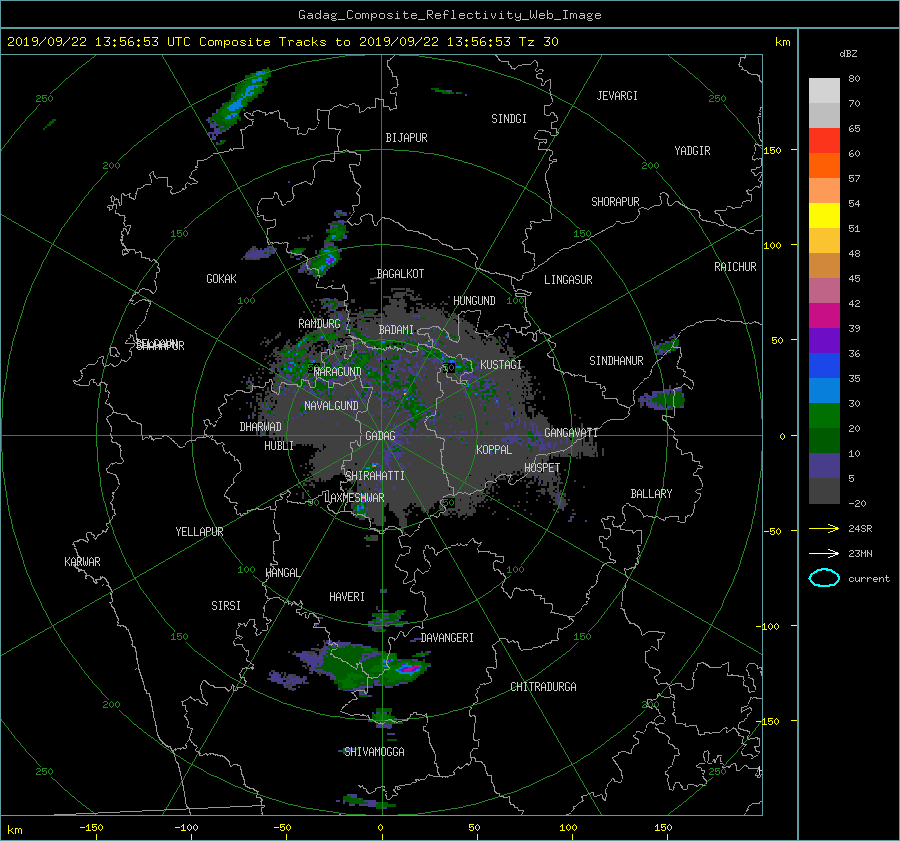
Task: Click the LAXMESHWAR city label
Action: pos(355,498)
